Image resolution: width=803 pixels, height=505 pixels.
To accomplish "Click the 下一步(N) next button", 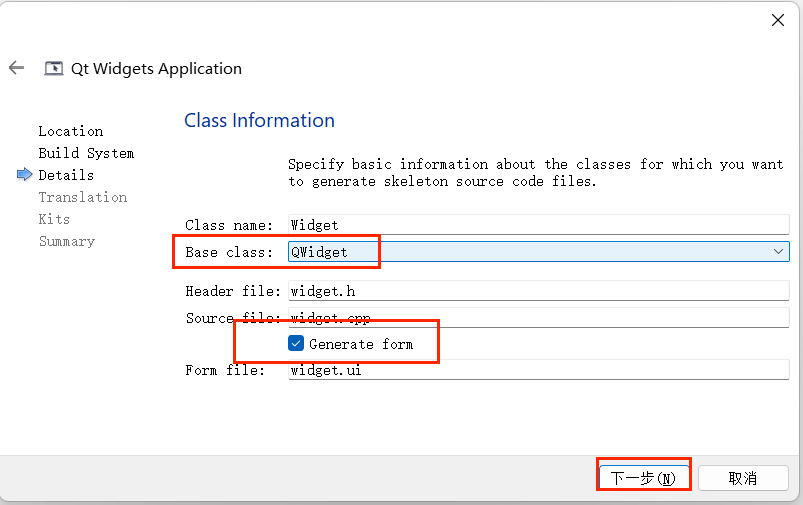I will [643, 478].
